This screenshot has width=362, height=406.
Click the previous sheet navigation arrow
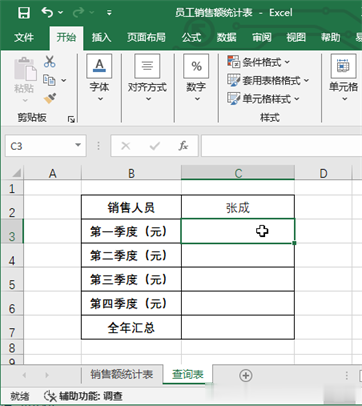click(x=24, y=375)
